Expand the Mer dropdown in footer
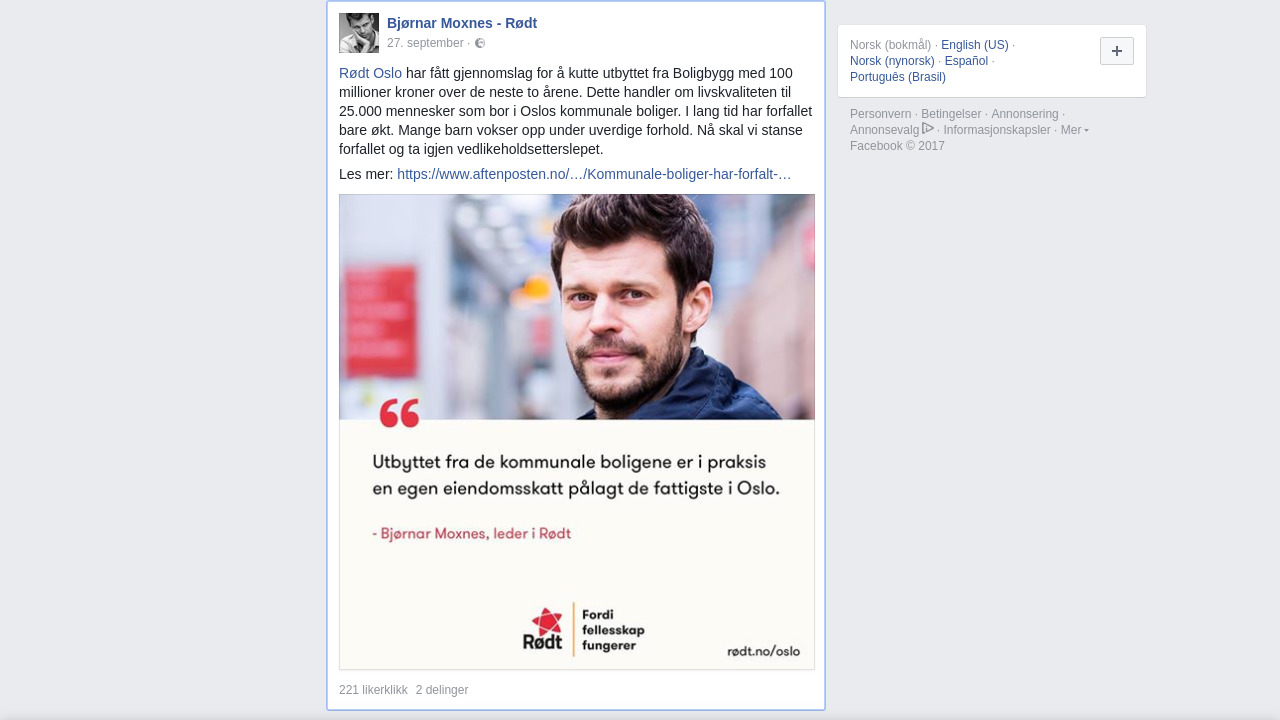This screenshot has height=720, width=1280. pos(1074,130)
